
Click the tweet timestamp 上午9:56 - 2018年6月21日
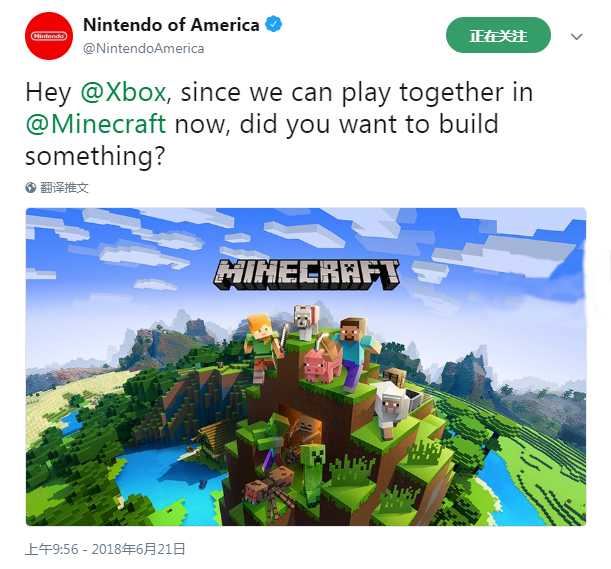coord(105,549)
